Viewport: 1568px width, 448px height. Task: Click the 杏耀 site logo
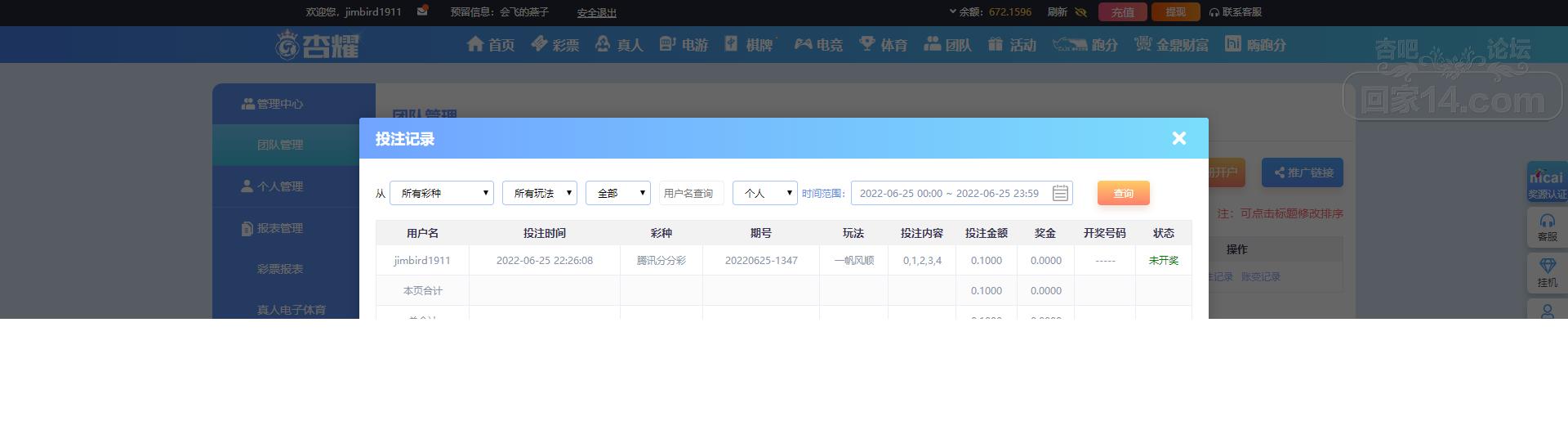318,44
